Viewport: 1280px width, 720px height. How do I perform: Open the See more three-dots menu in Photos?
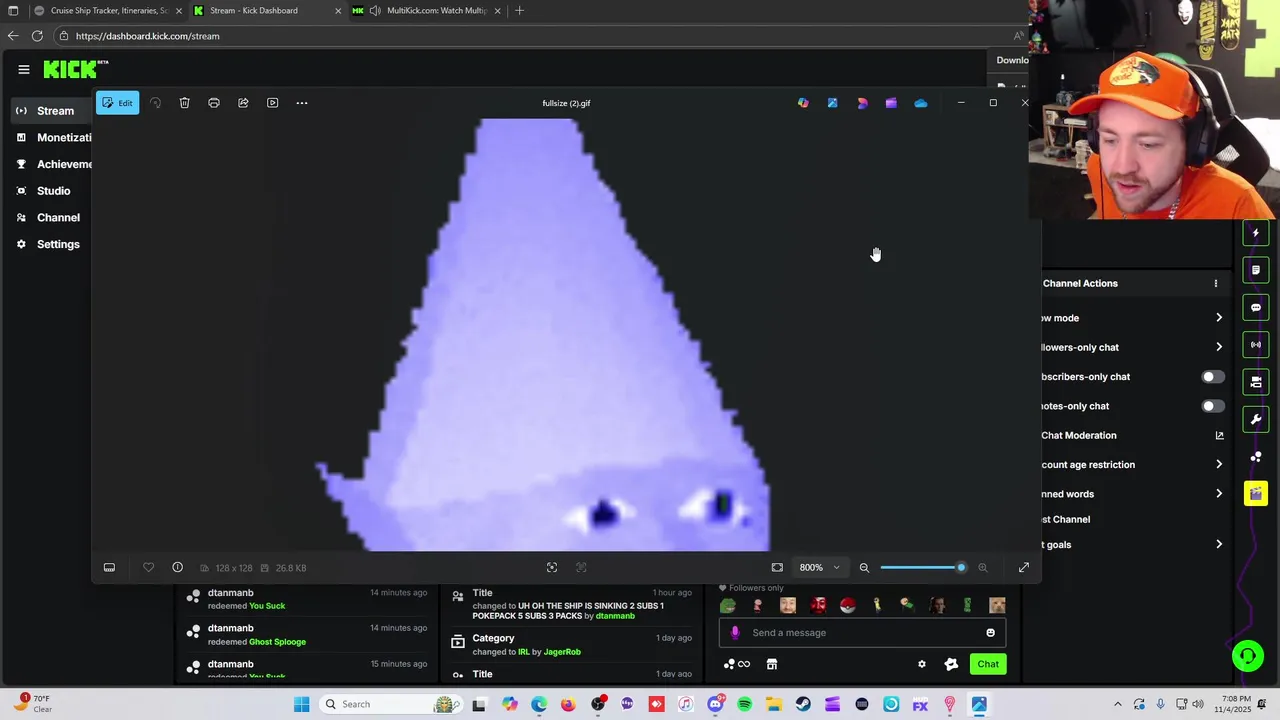coord(302,103)
